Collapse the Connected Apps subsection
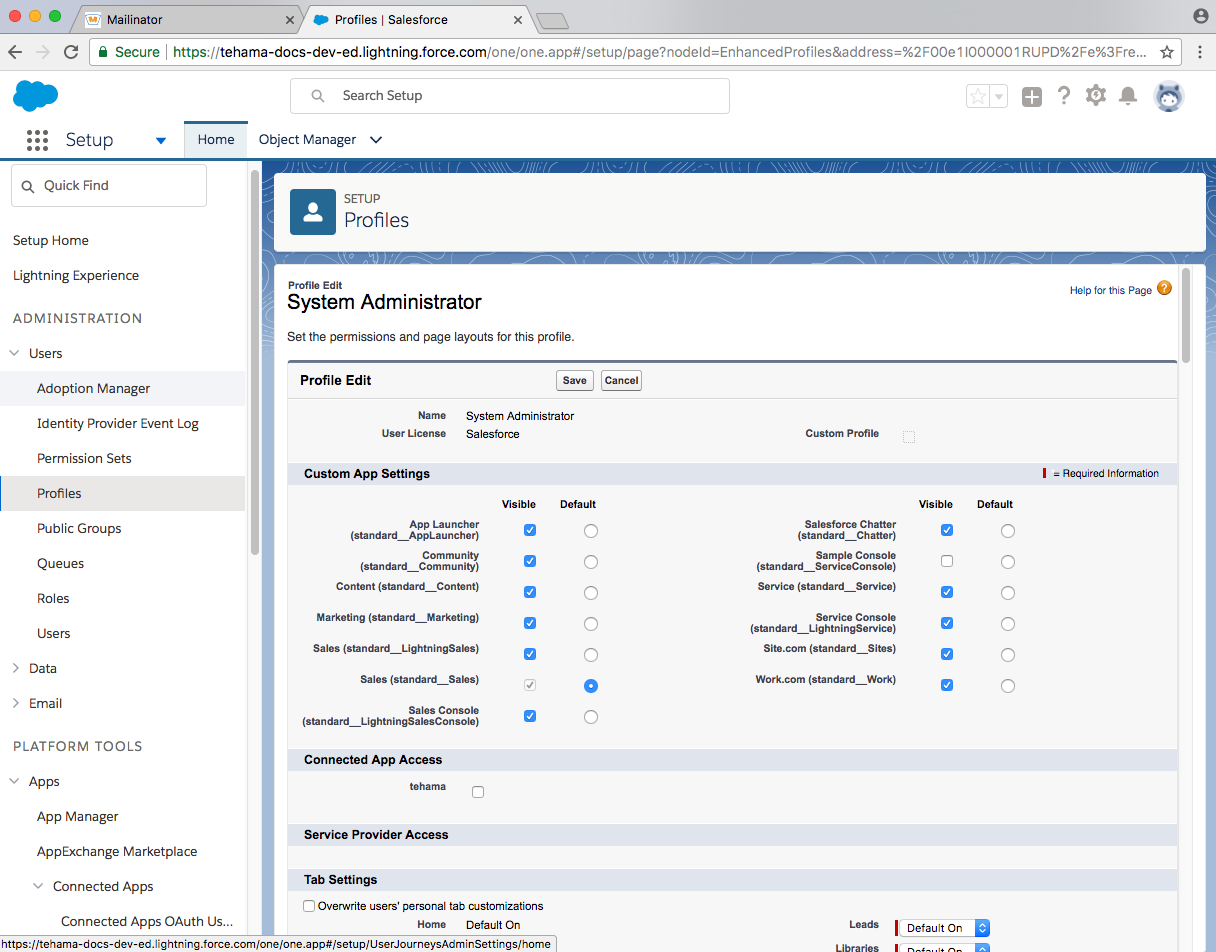The height and width of the screenshot is (952, 1216). (x=39, y=886)
